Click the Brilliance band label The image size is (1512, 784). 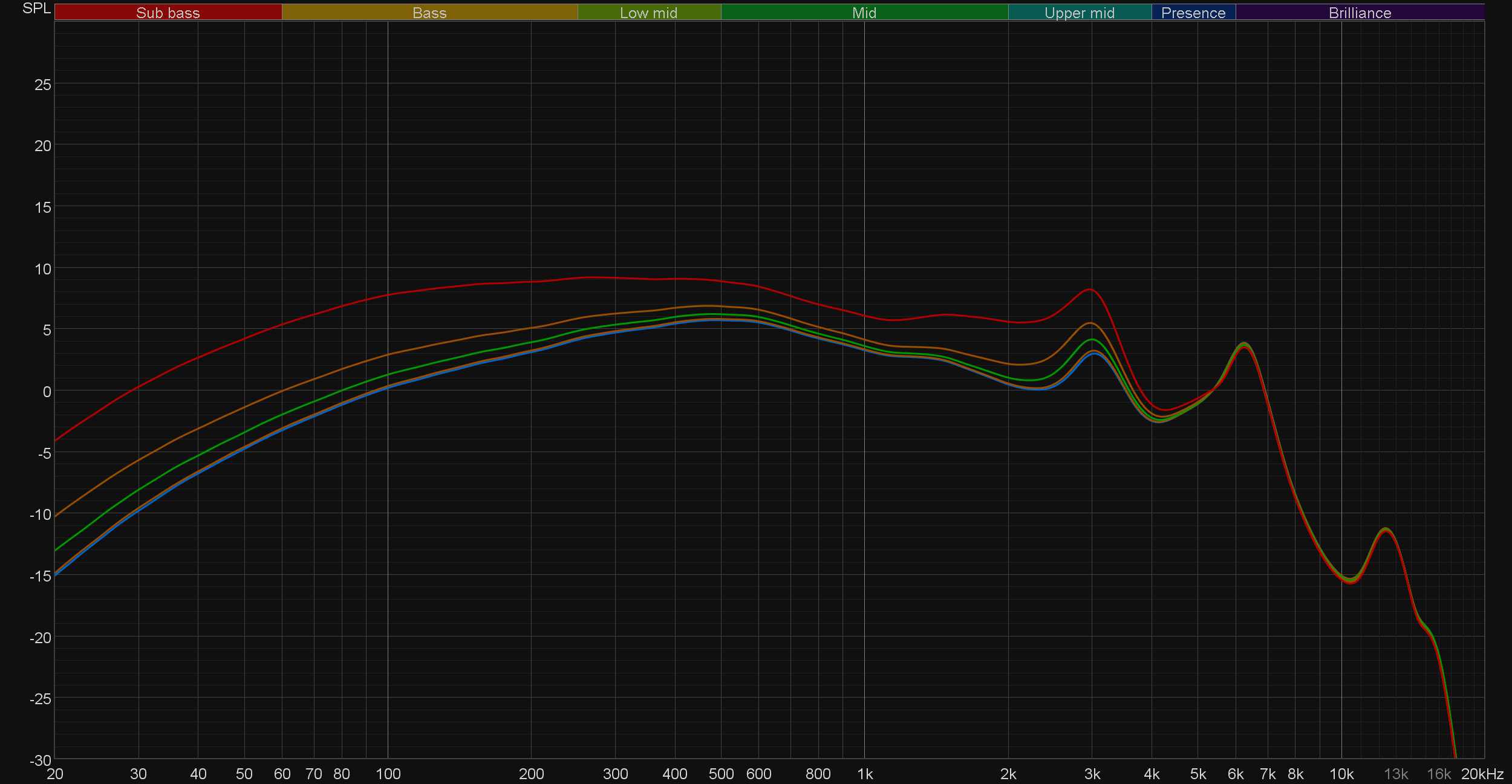click(x=1360, y=13)
